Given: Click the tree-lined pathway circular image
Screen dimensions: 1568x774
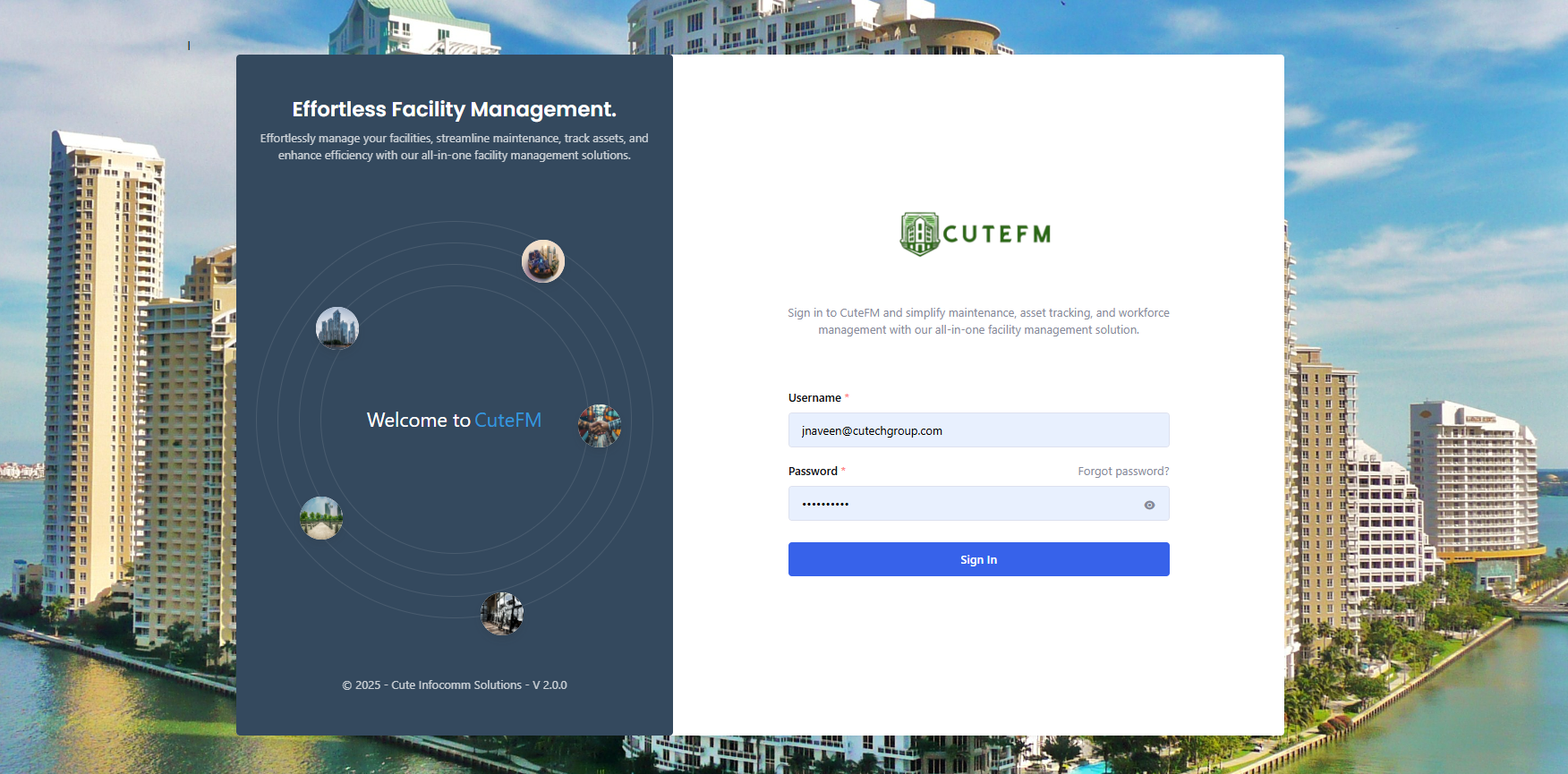Looking at the screenshot, I should pos(321,518).
